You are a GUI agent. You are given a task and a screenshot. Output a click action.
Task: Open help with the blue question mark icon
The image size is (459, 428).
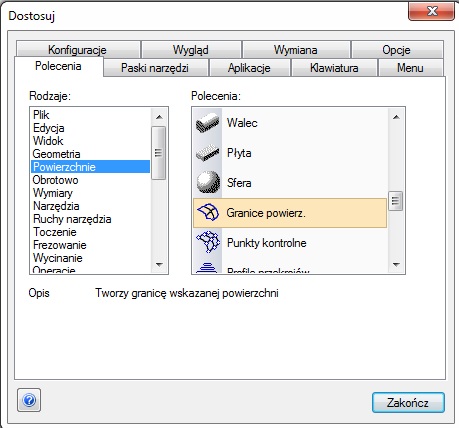[x=29, y=400]
